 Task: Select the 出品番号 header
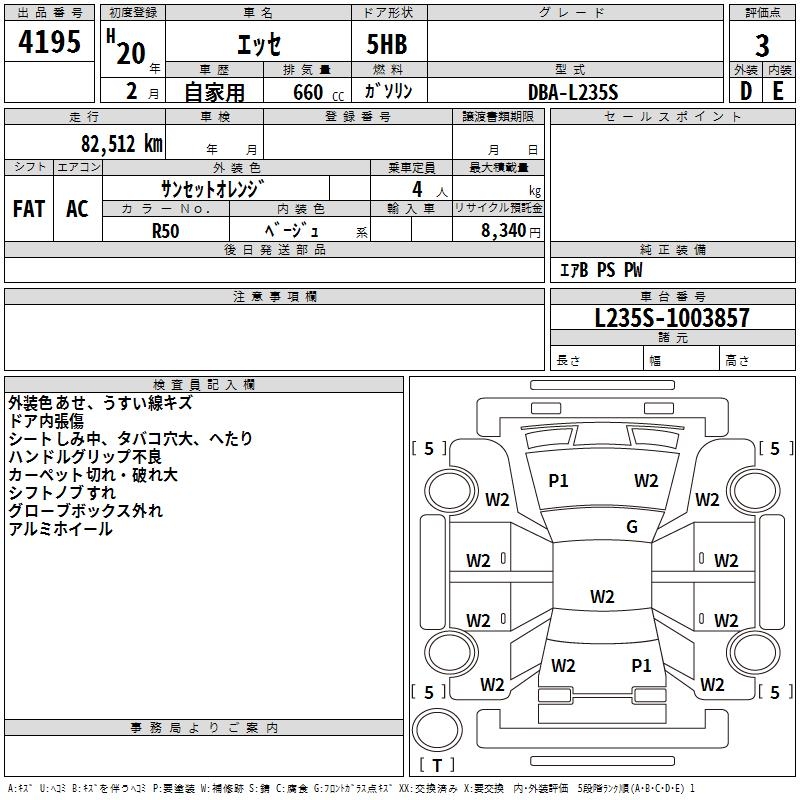click(49, 13)
